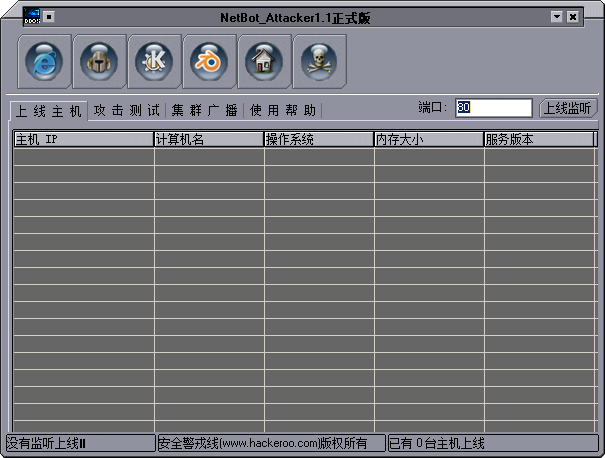
Task: Click the 计算机名 column header
Action: point(209,140)
